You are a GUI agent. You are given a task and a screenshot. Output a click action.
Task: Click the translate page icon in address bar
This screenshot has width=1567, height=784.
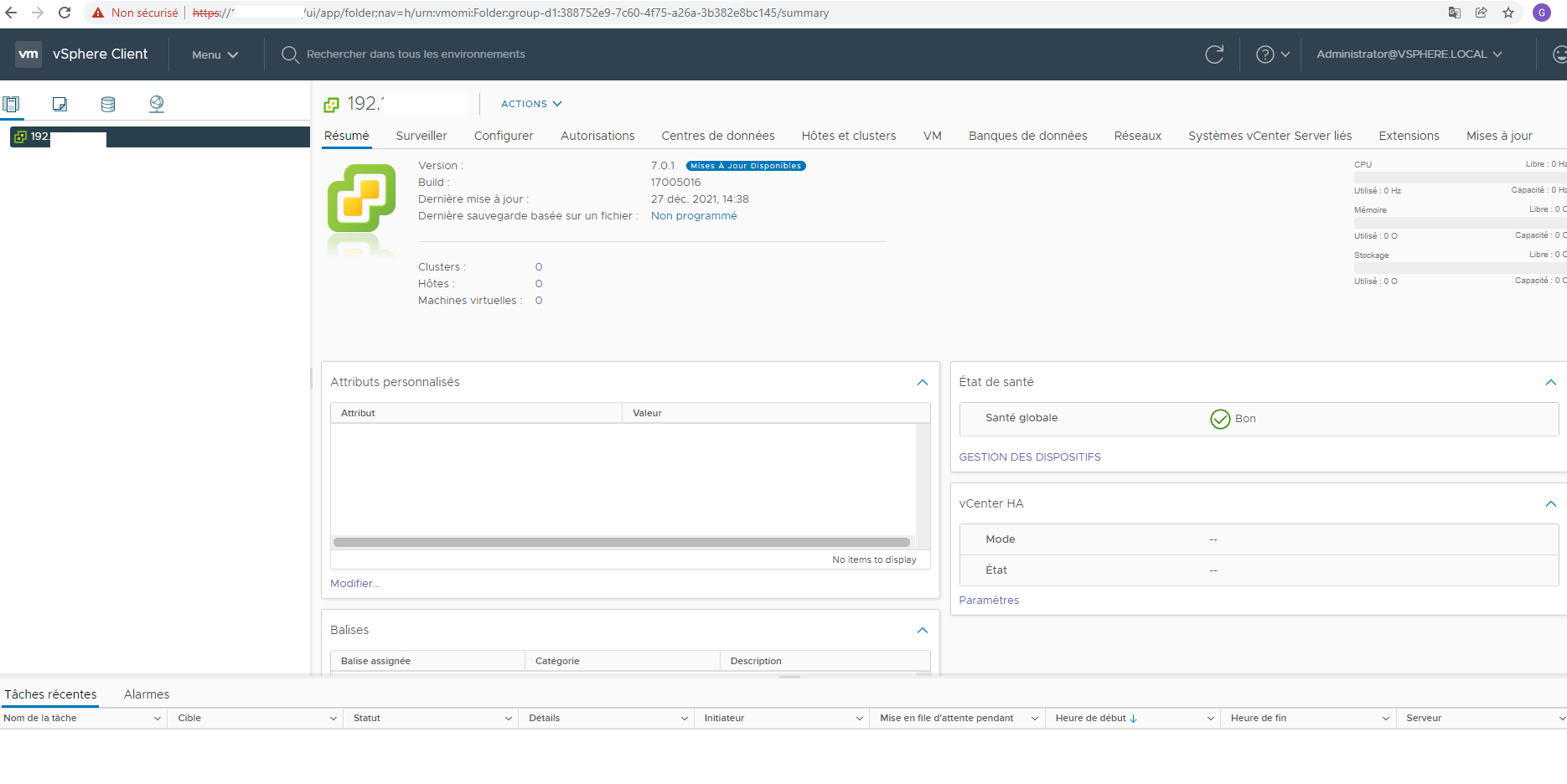[x=1455, y=13]
